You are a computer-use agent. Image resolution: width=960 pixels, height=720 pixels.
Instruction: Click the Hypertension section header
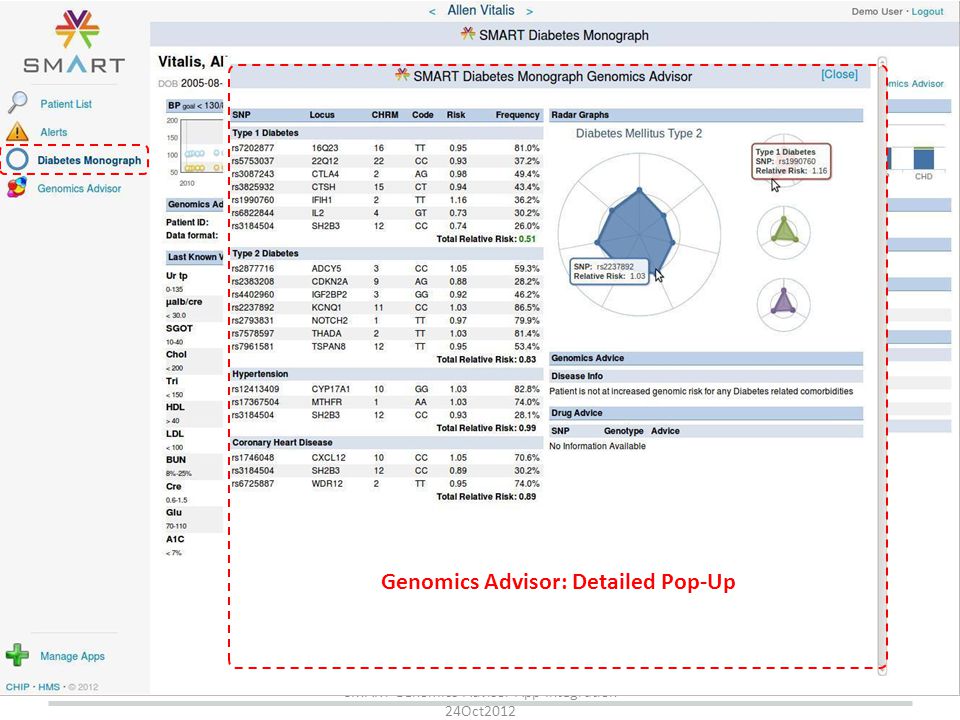click(386, 374)
